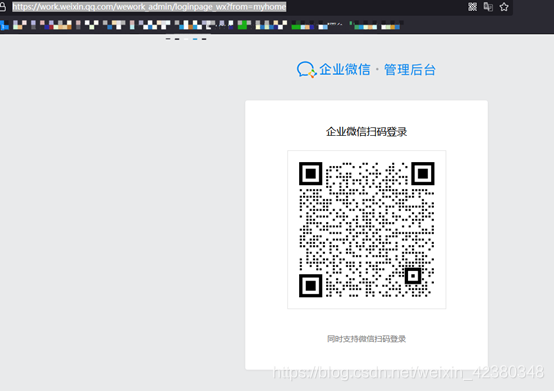Click the WeCom chat bubble logo icon
The width and height of the screenshot is (554, 391).
(x=306, y=70)
